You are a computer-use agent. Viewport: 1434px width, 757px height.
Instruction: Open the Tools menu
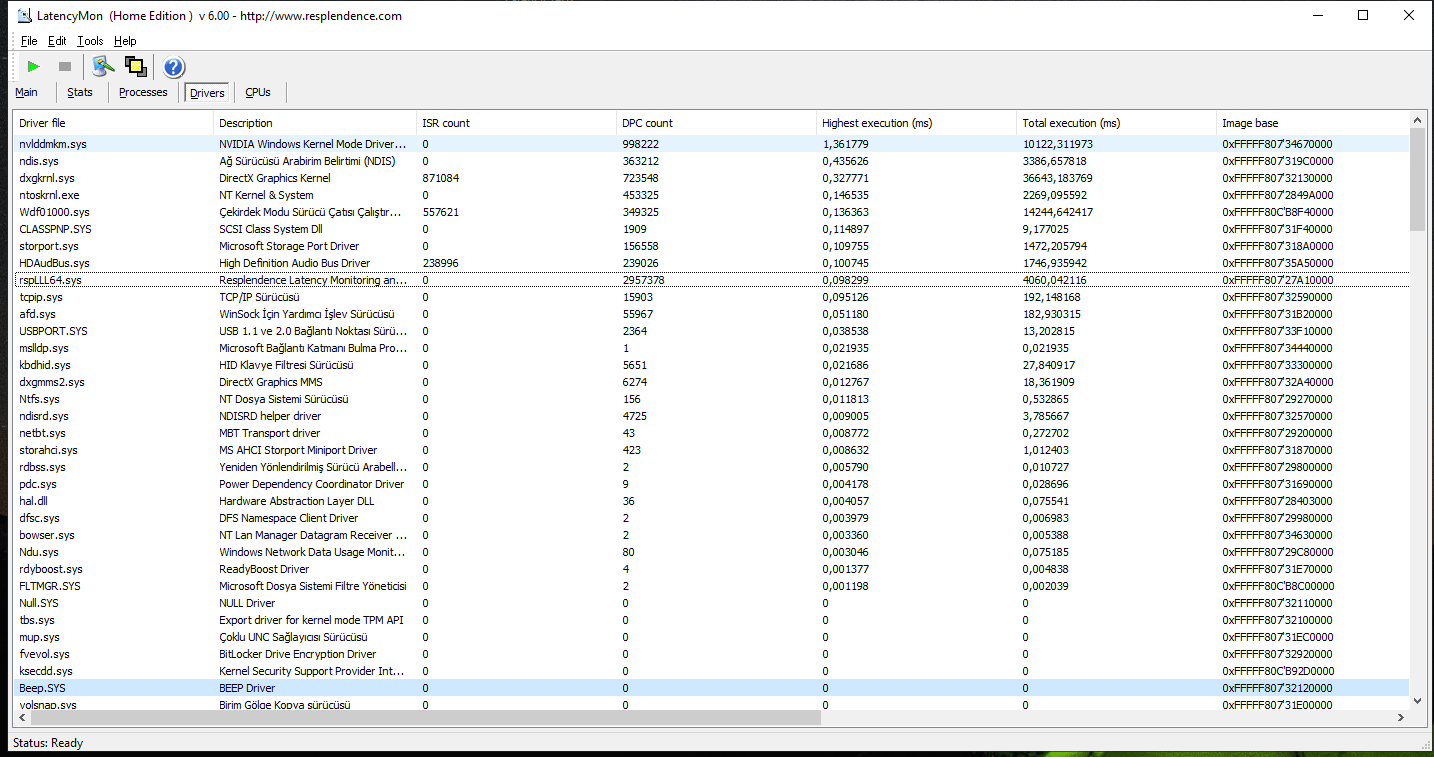90,41
